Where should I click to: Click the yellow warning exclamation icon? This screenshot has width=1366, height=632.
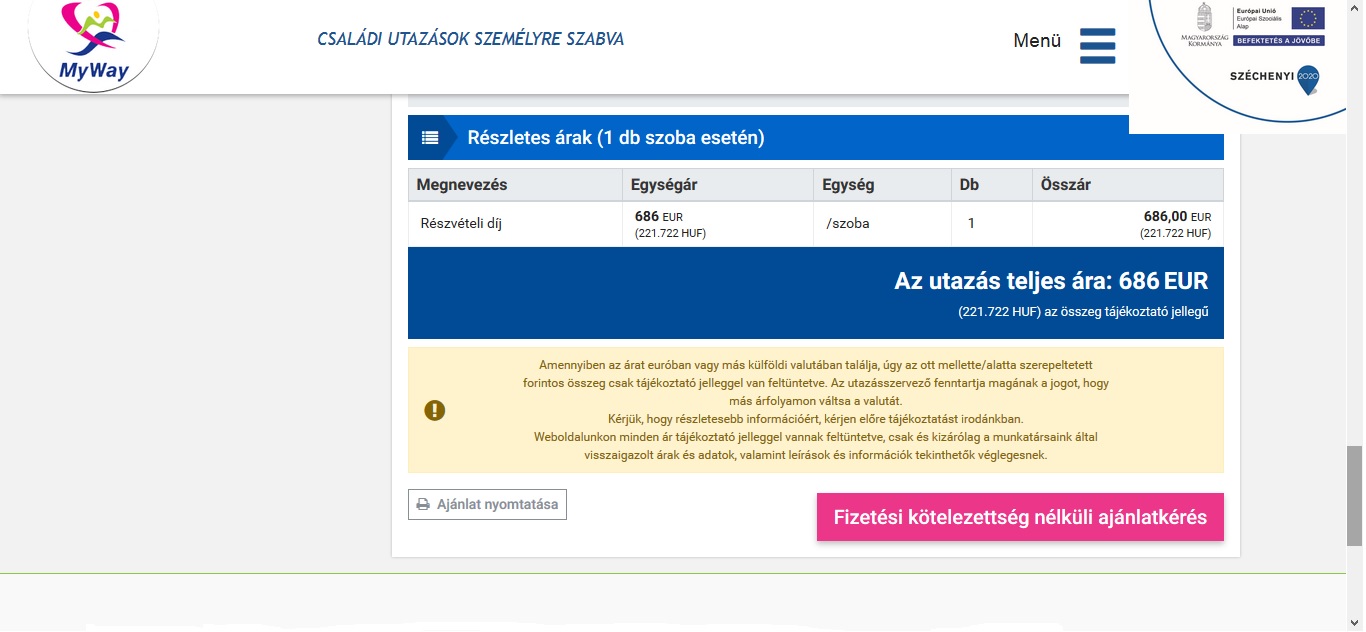tap(435, 410)
